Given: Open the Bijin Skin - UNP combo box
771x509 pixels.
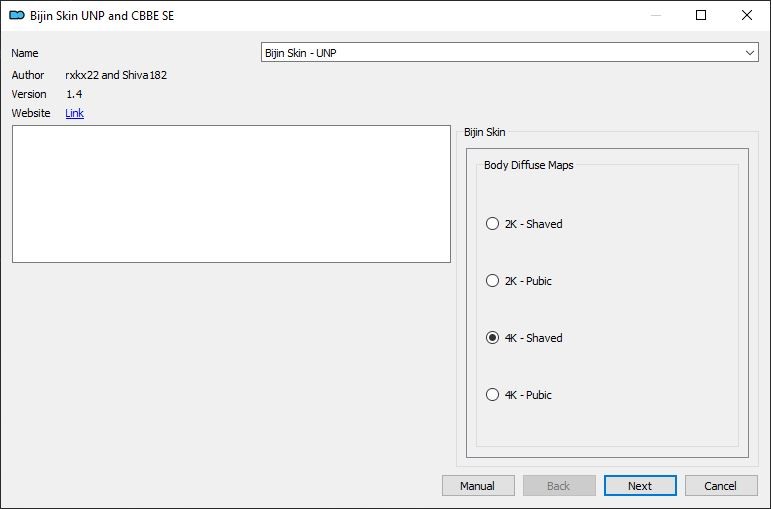Looking at the screenshot, I should (x=500, y=52).
